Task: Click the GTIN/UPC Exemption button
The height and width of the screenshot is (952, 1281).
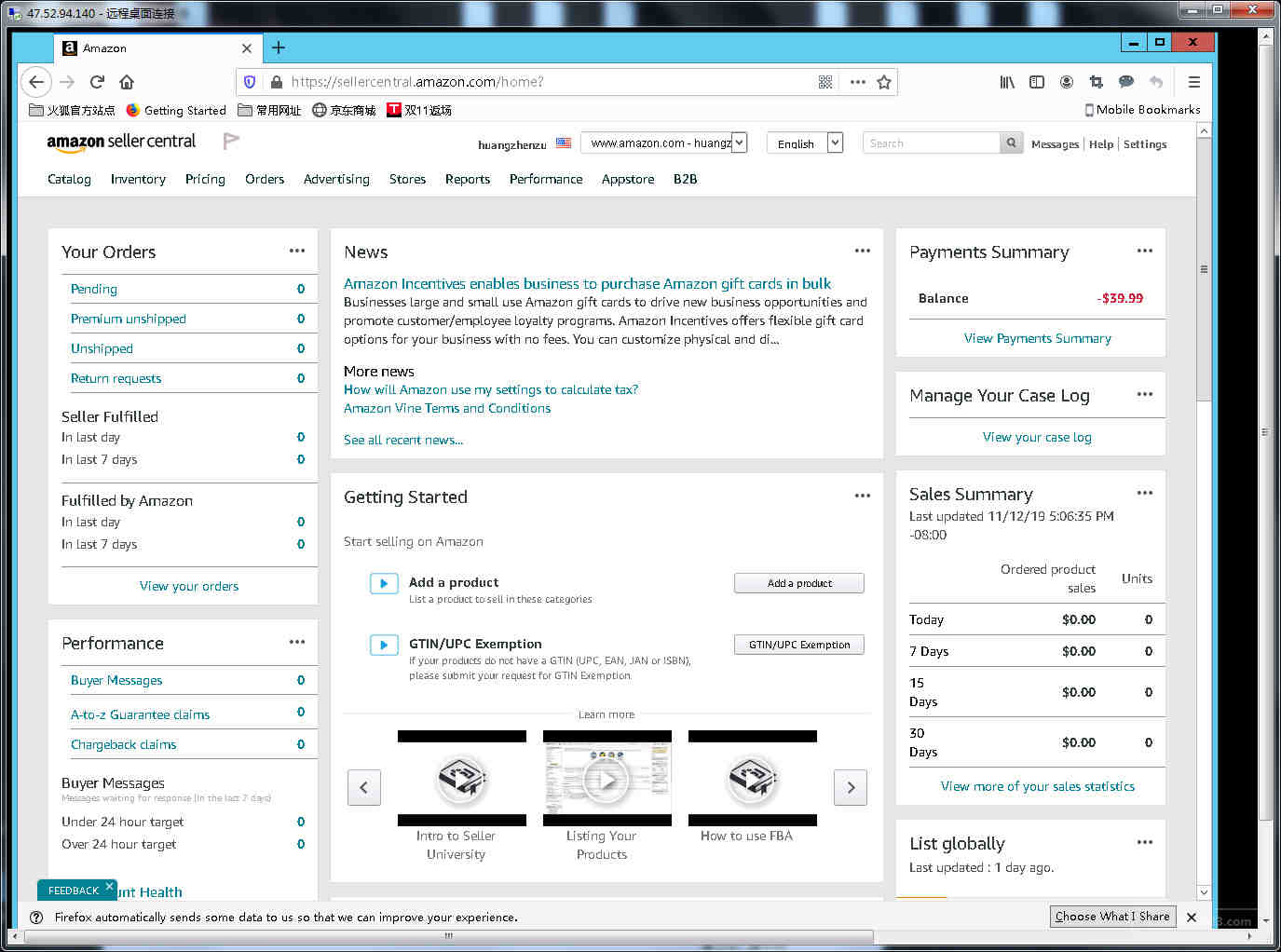Action: click(x=799, y=645)
